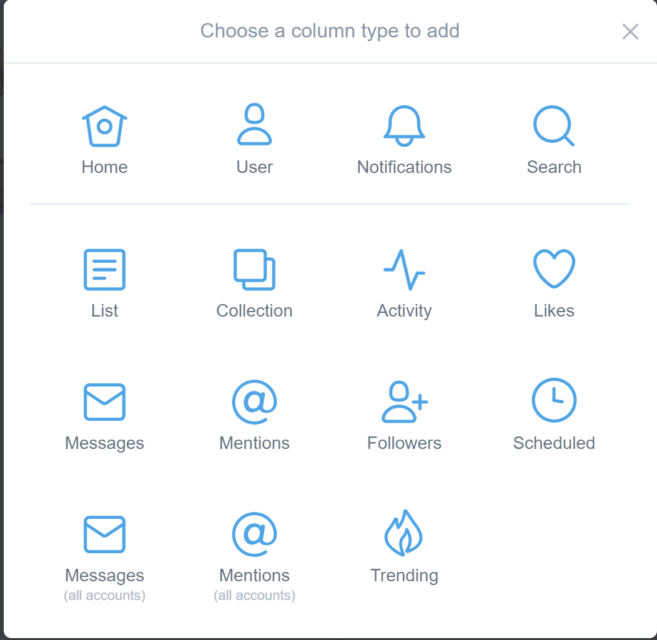Viewport: 657px width, 640px height.
Task: Add the Likes heart icon column
Action: pos(554,269)
